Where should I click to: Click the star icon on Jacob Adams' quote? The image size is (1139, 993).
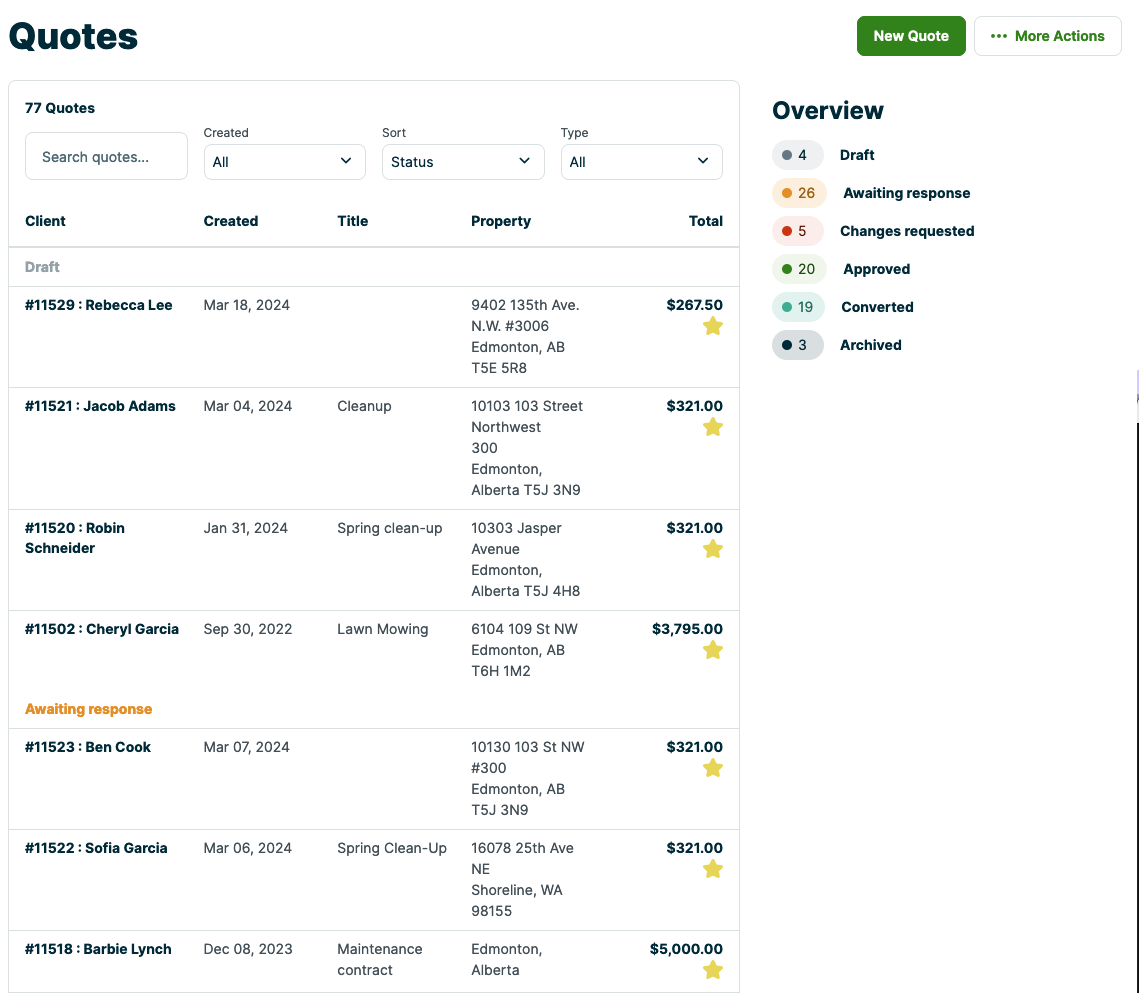click(x=712, y=427)
